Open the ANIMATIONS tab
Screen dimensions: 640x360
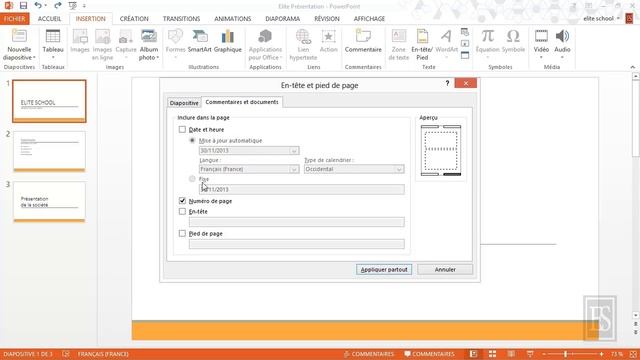coord(233,19)
